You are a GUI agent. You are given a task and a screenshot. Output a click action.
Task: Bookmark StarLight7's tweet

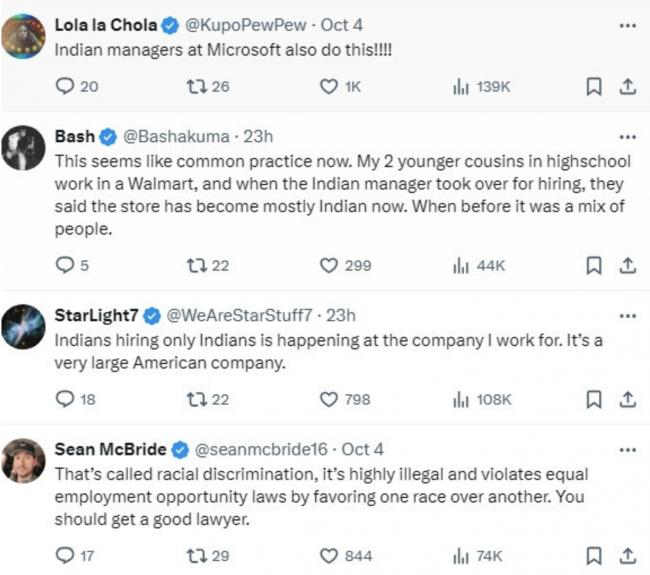pos(594,399)
